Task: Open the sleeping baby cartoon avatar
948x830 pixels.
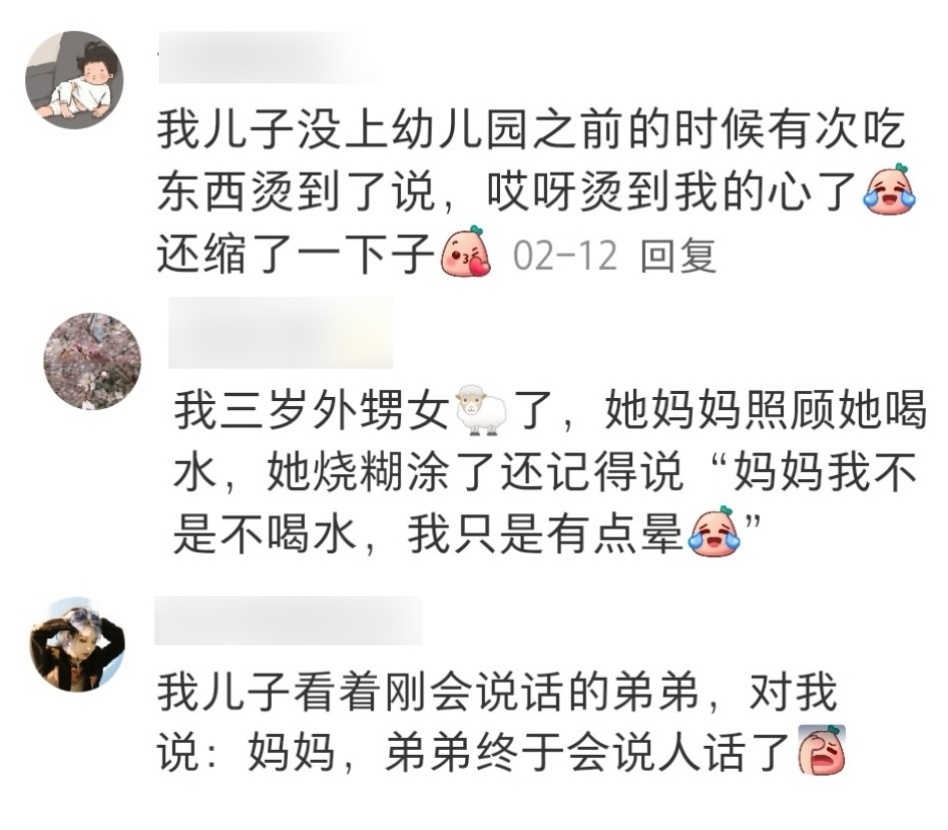Action: coord(74,79)
